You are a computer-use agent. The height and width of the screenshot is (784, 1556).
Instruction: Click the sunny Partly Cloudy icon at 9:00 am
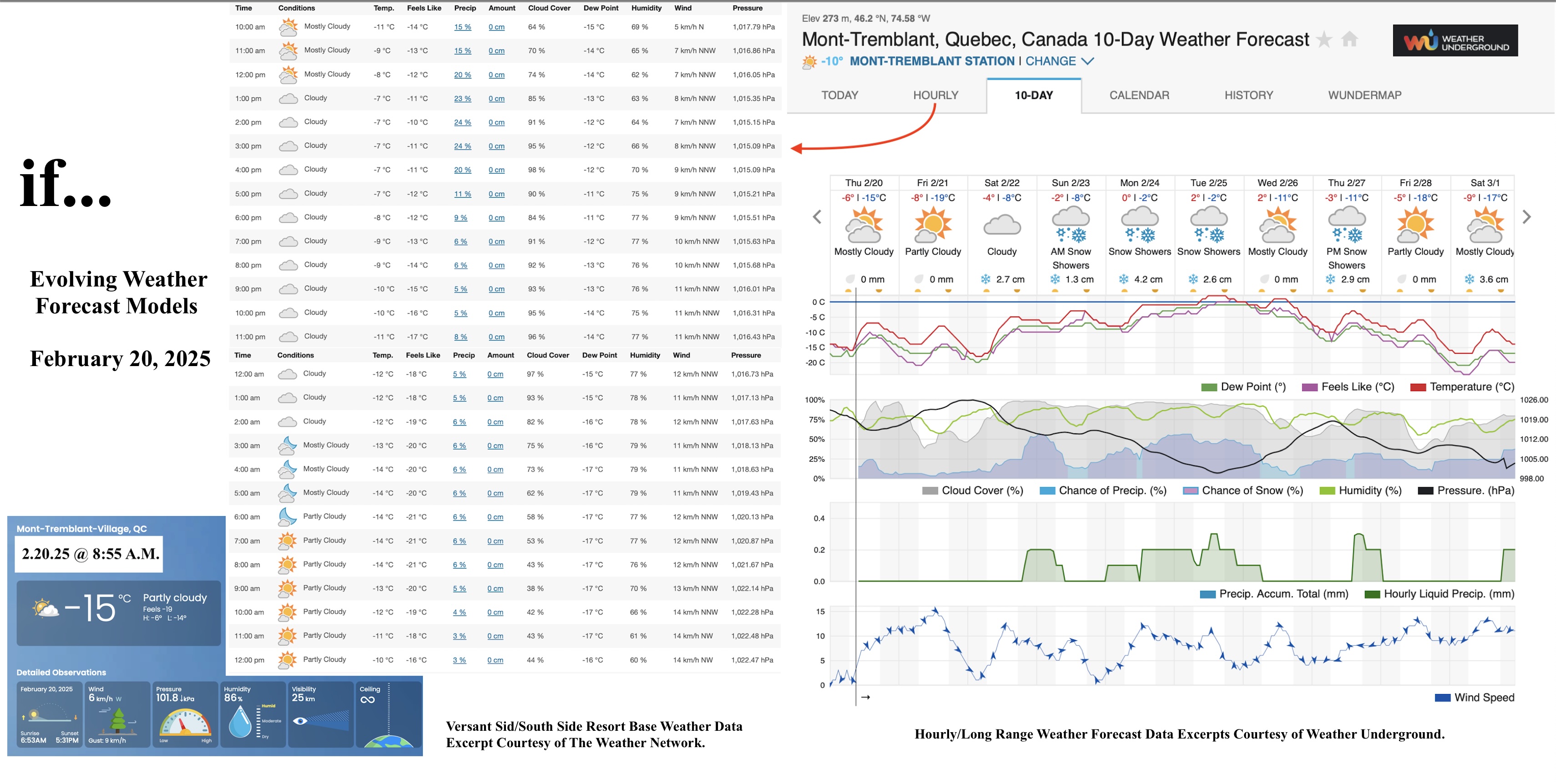coord(287,588)
